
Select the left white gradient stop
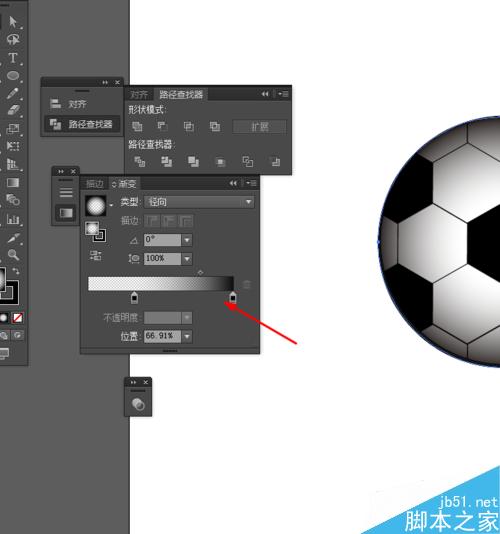(x=134, y=297)
